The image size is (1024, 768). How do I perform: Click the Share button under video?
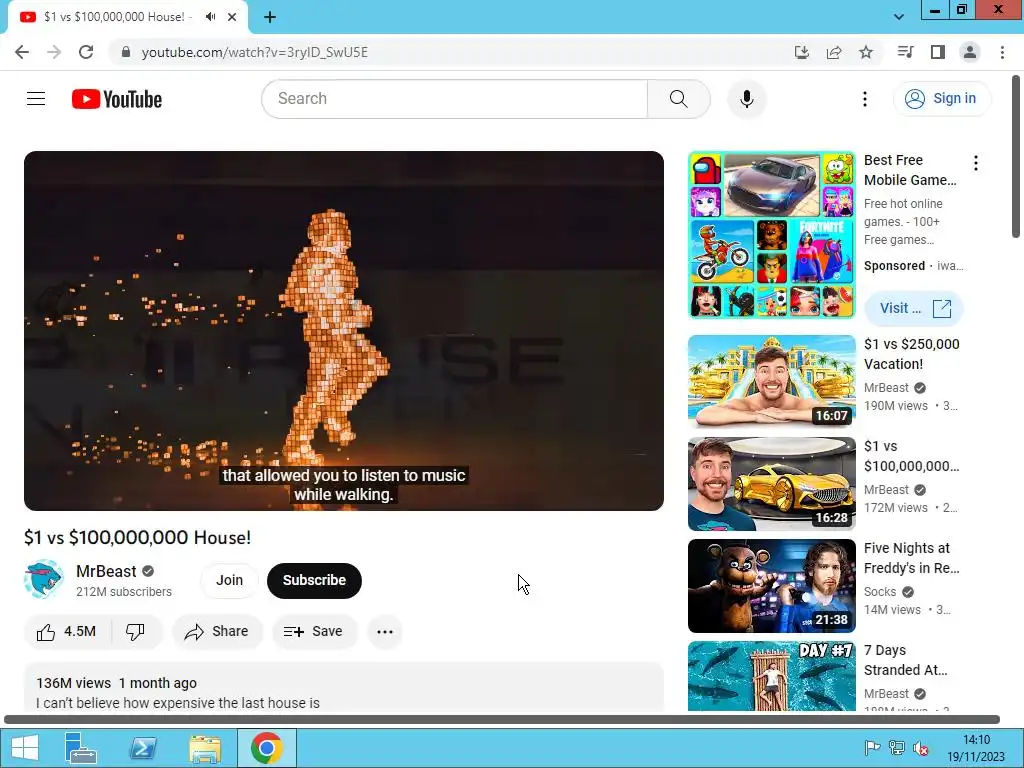[217, 632]
